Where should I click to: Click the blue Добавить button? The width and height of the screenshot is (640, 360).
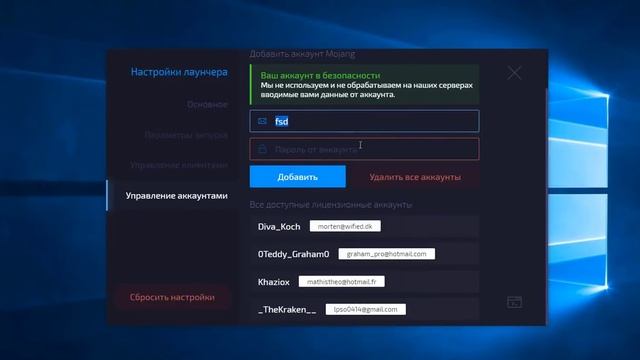(x=298, y=177)
